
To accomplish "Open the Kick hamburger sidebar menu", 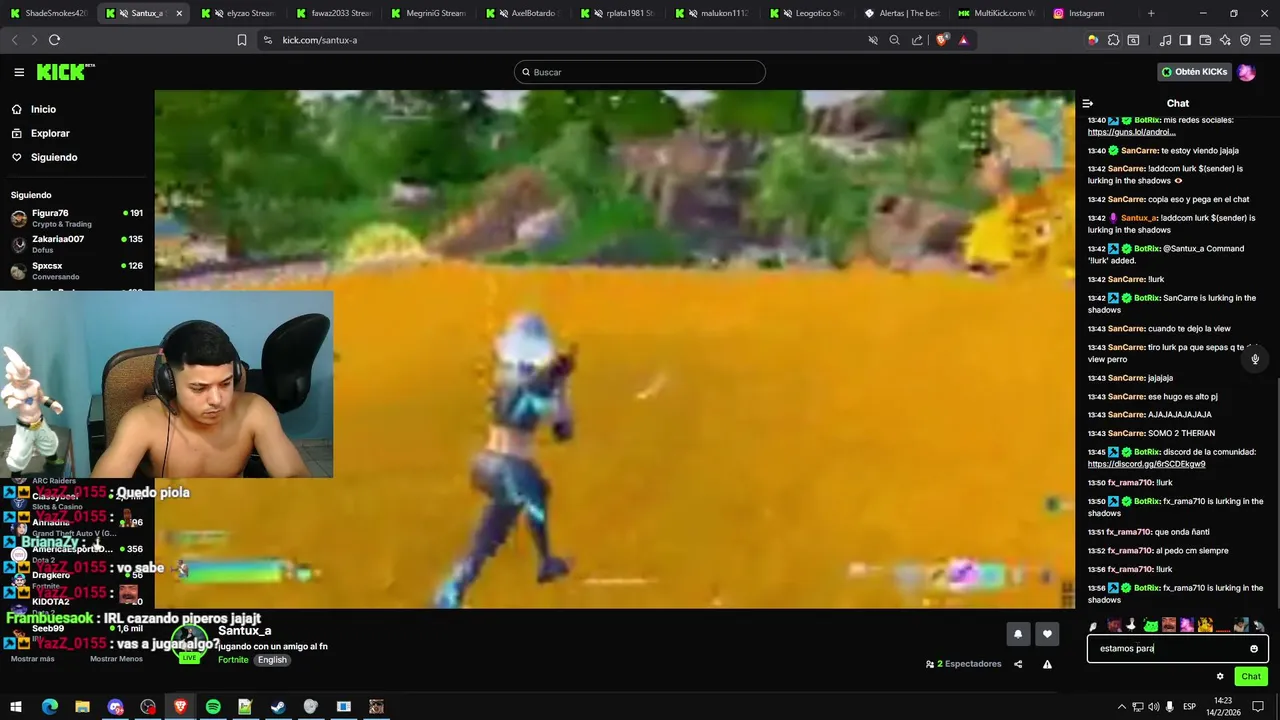I will 19,72.
